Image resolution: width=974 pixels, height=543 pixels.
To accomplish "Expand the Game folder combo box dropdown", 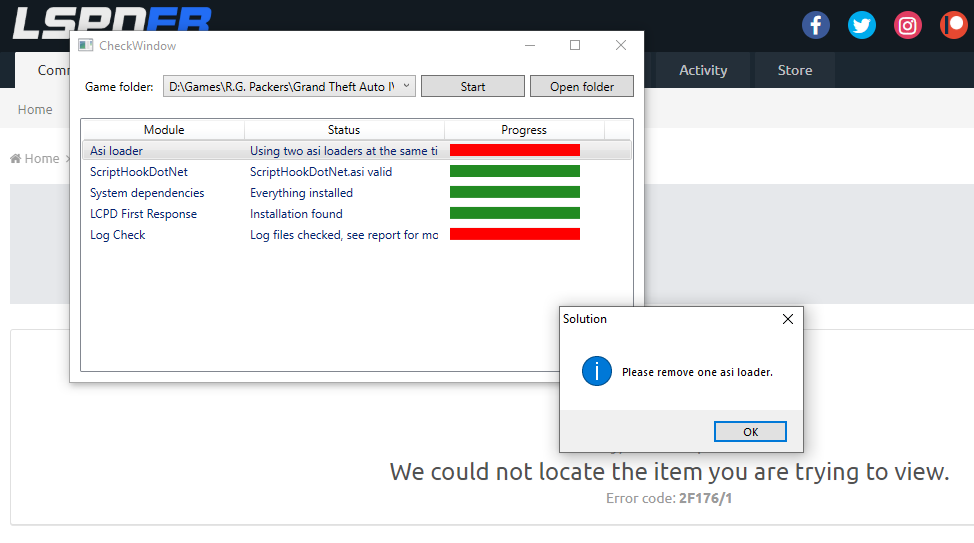I will (x=406, y=86).
